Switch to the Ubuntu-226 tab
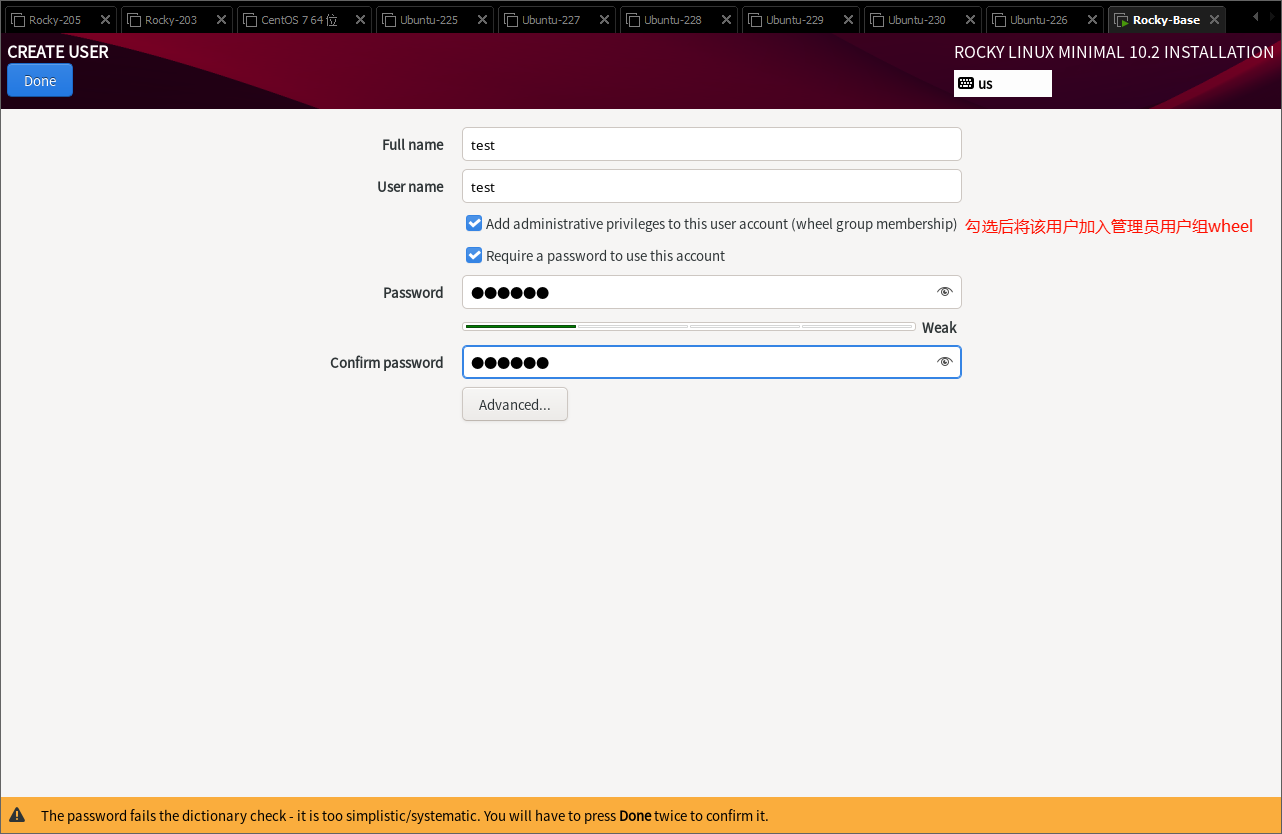 pos(1044,20)
